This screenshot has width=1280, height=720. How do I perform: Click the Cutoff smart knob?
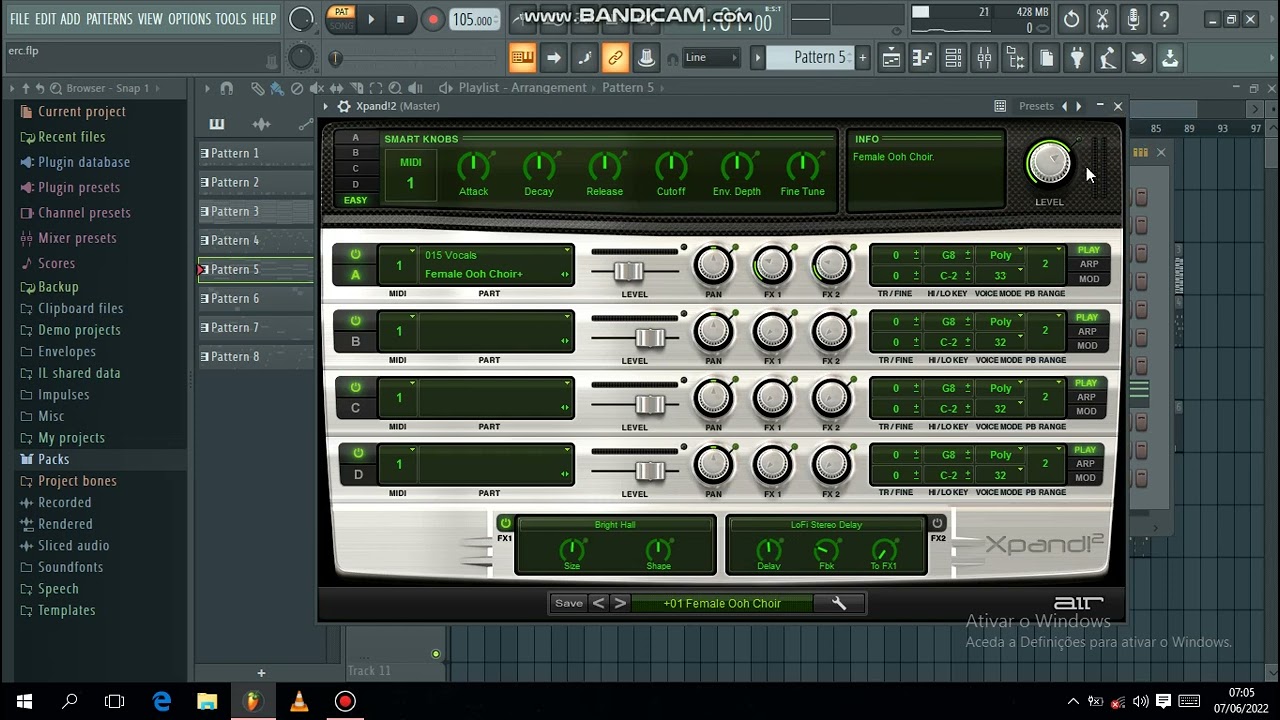(x=671, y=166)
